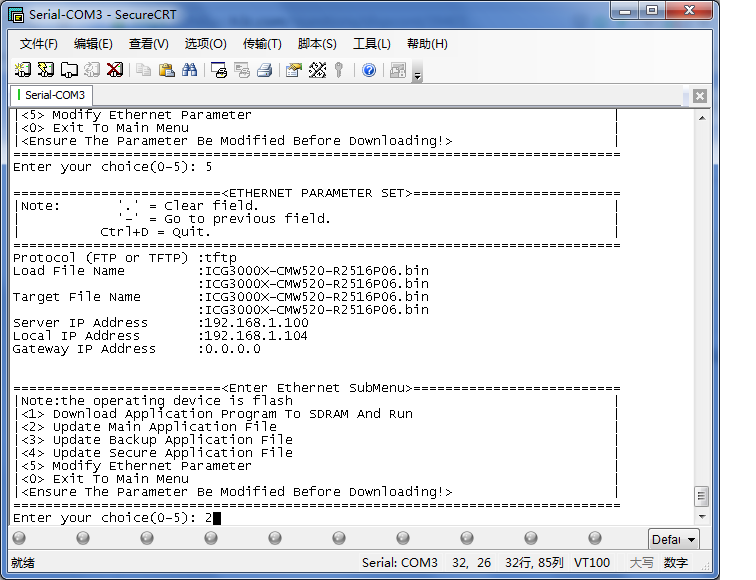Screen dimensions: 756x580
Task: Click the terminal scrollbar down arrow
Action: point(702,517)
